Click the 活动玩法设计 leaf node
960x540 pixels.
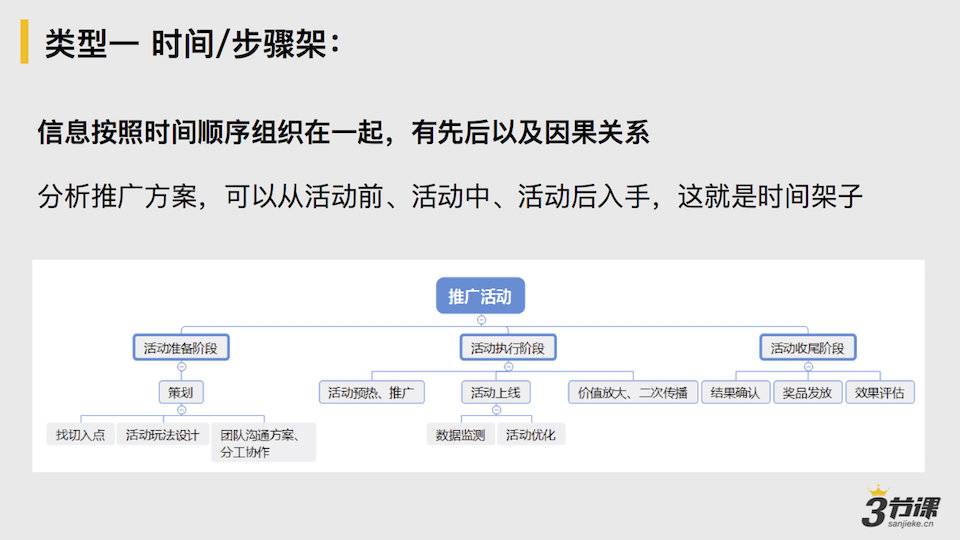(163, 435)
